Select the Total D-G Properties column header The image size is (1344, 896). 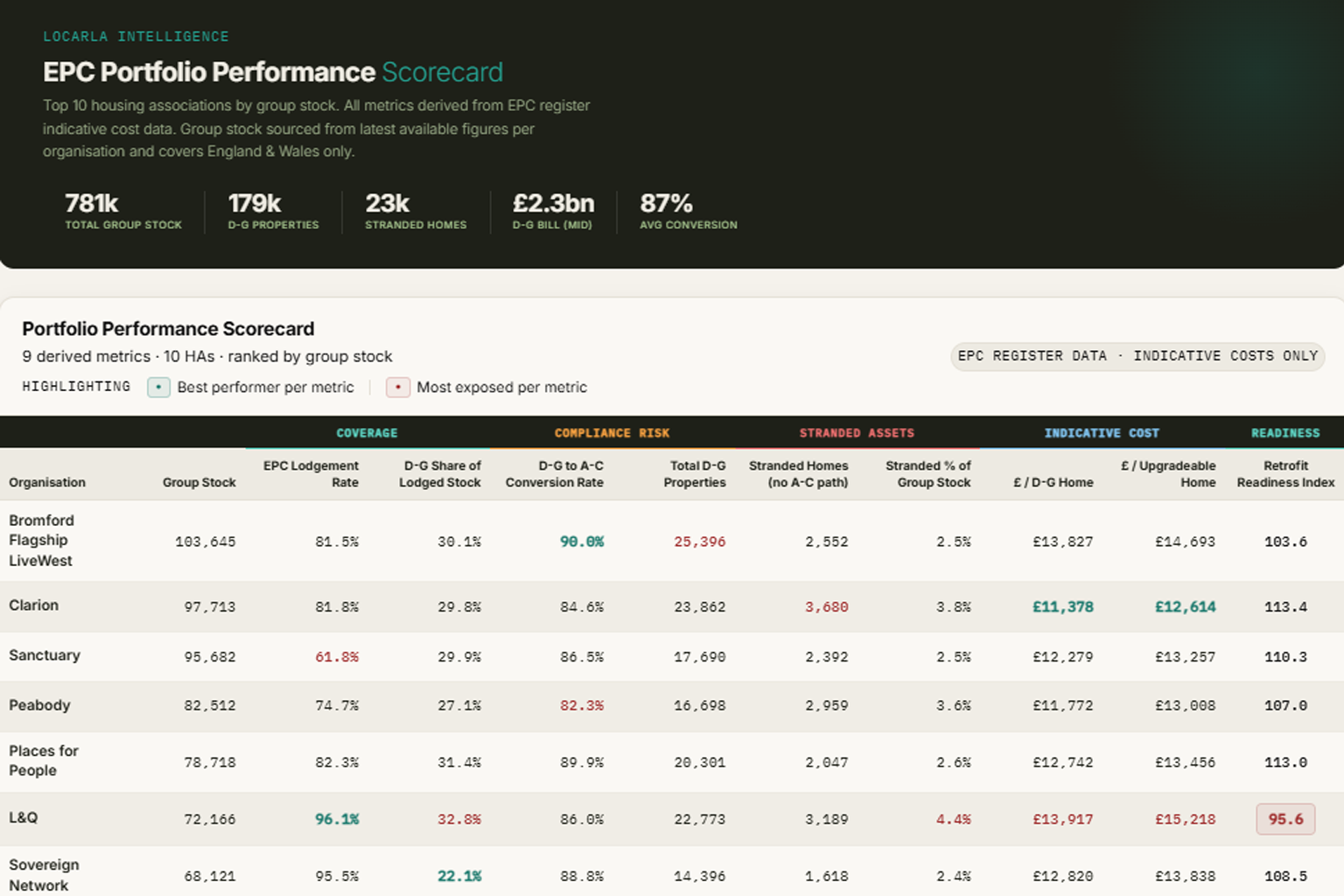(x=695, y=473)
